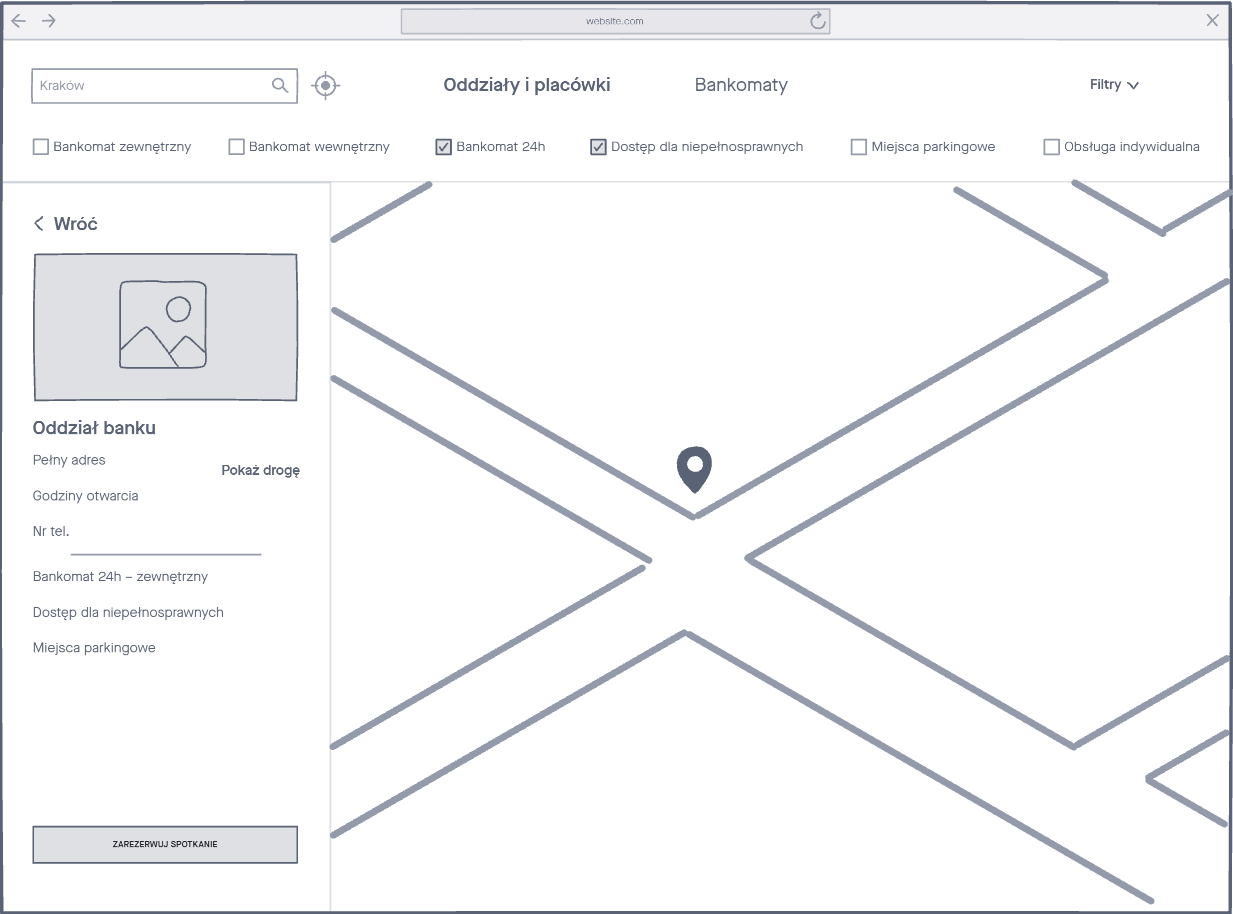
Task: Click the crosshair locate-me icon
Action: pyautogui.click(x=325, y=86)
